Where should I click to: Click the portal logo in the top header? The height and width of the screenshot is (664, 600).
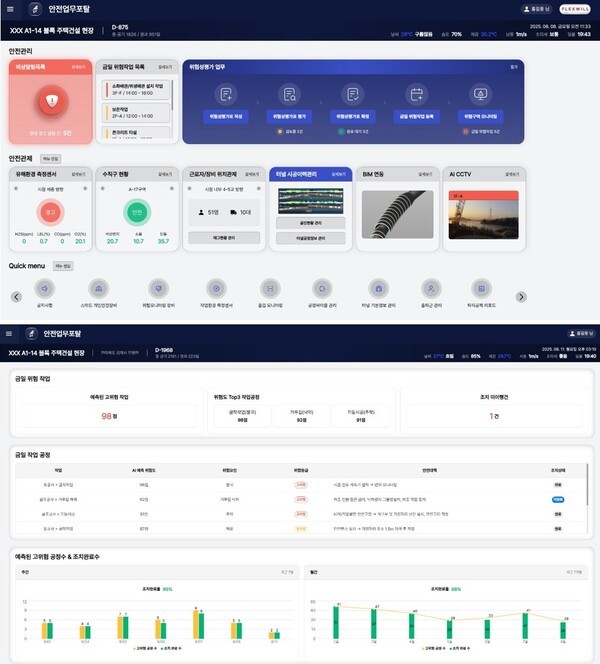pos(35,9)
